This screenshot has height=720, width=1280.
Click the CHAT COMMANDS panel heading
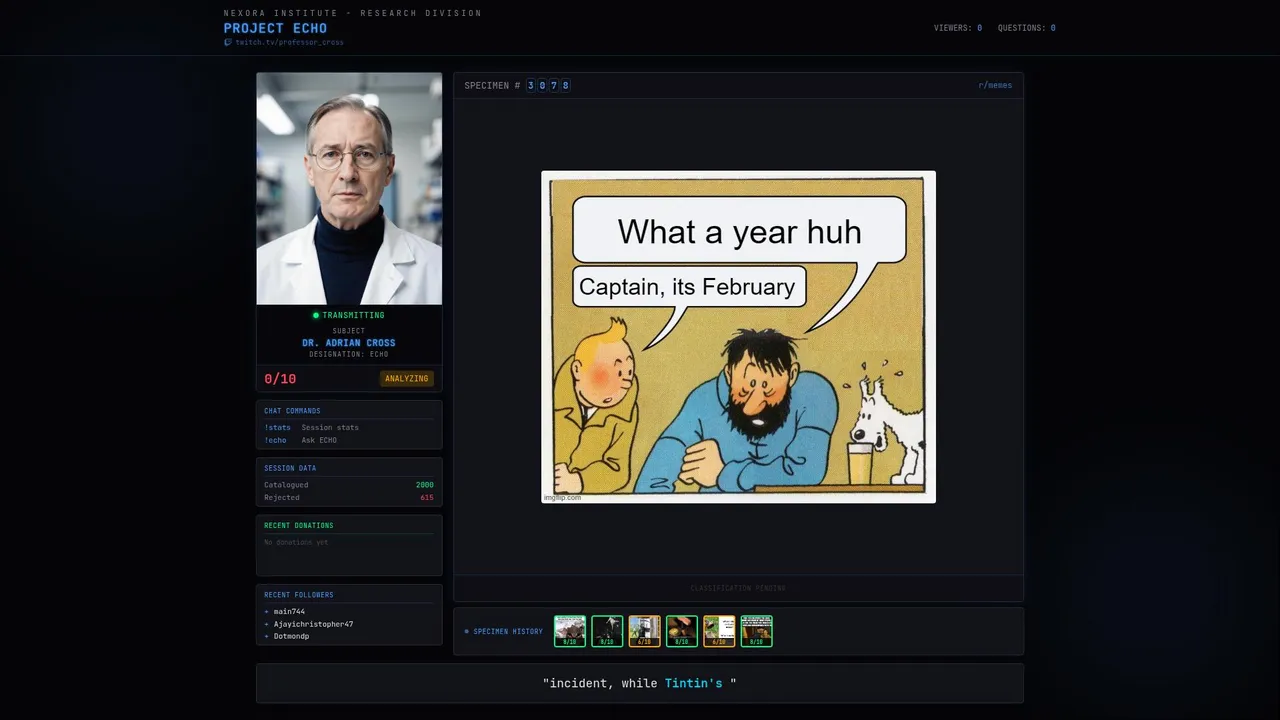pyautogui.click(x=292, y=411)
